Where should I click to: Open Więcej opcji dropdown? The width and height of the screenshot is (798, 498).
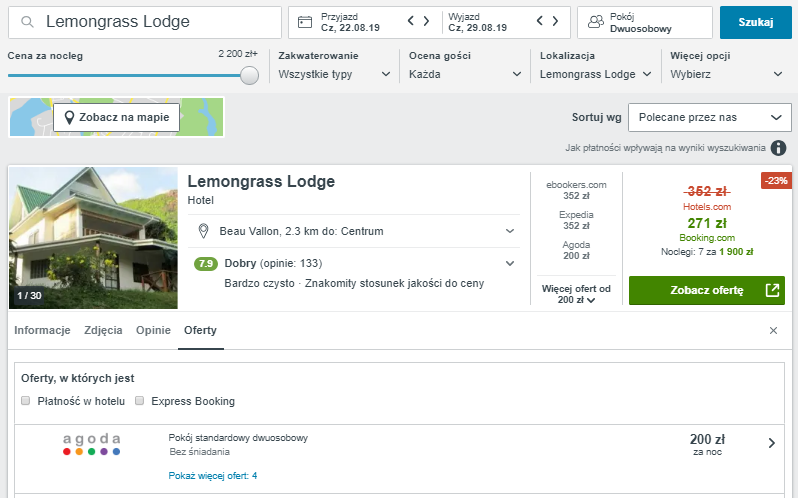point(726,74)
